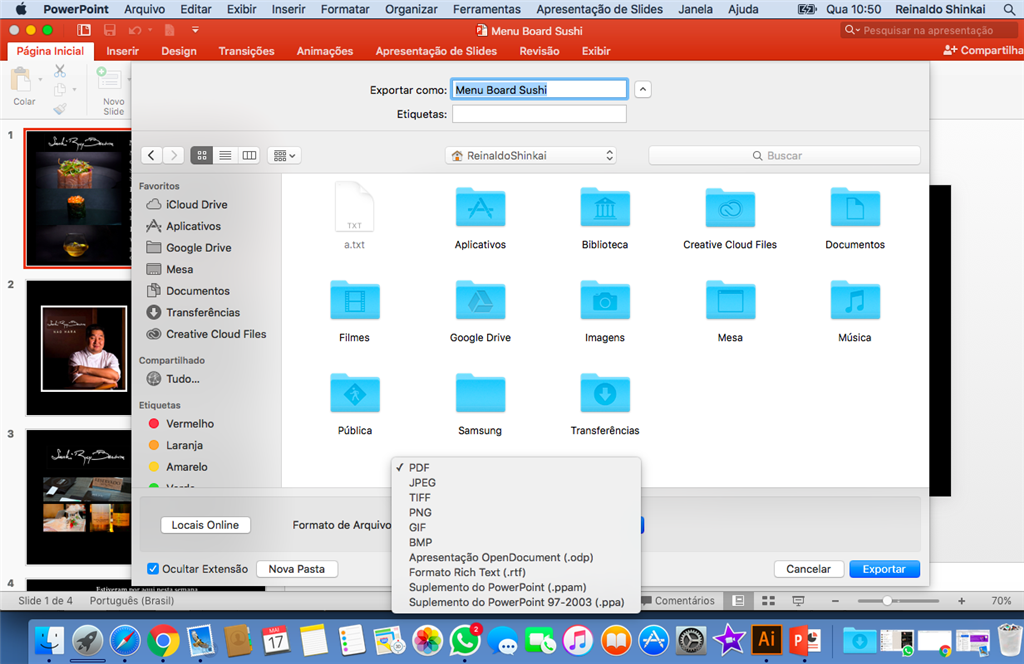Open the Biblioteca folder icon
Viewport: 1024px width, 664px height.
click(605, 208)
